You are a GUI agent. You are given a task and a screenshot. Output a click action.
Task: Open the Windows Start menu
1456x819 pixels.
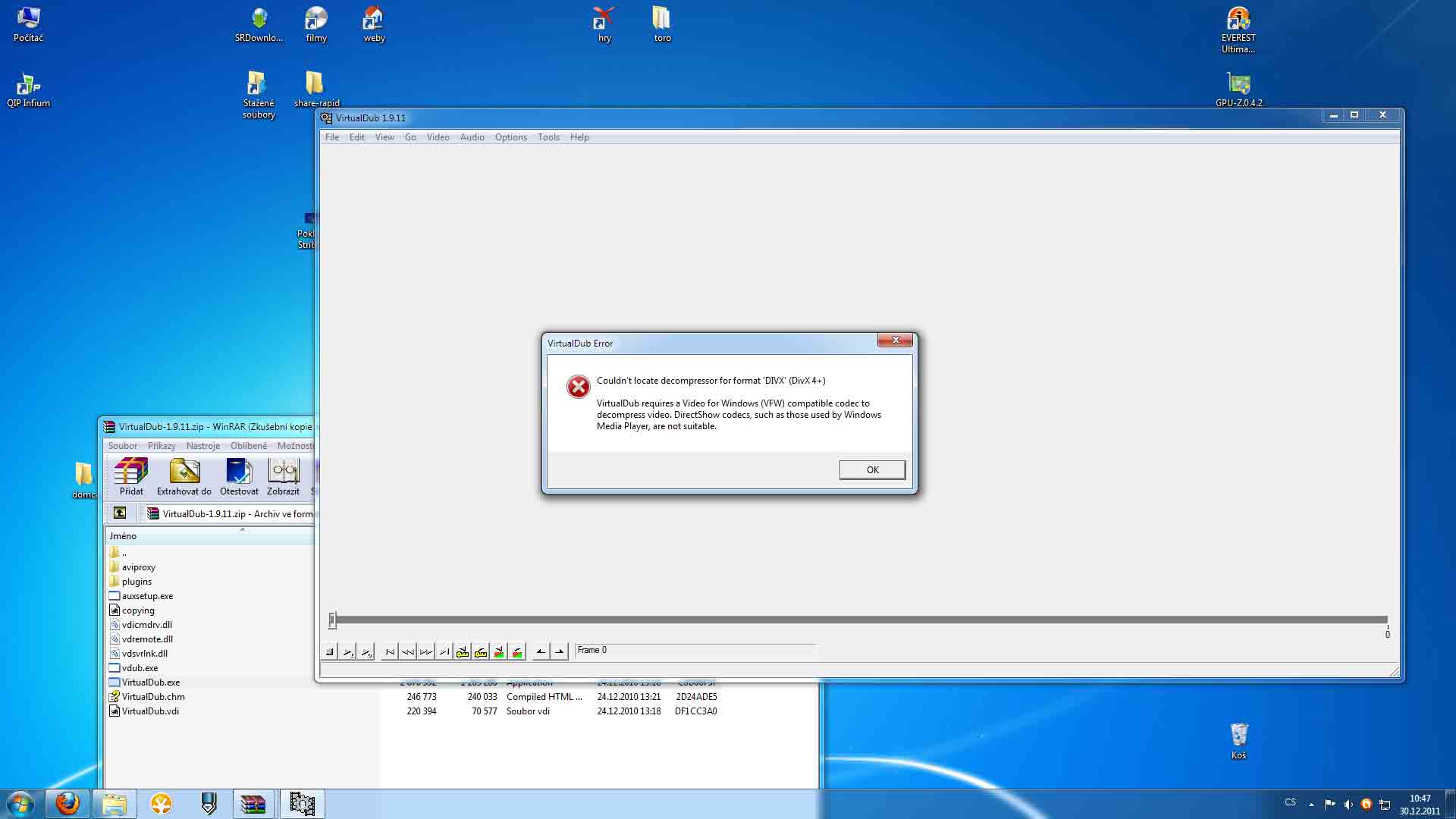coord(20,804)
